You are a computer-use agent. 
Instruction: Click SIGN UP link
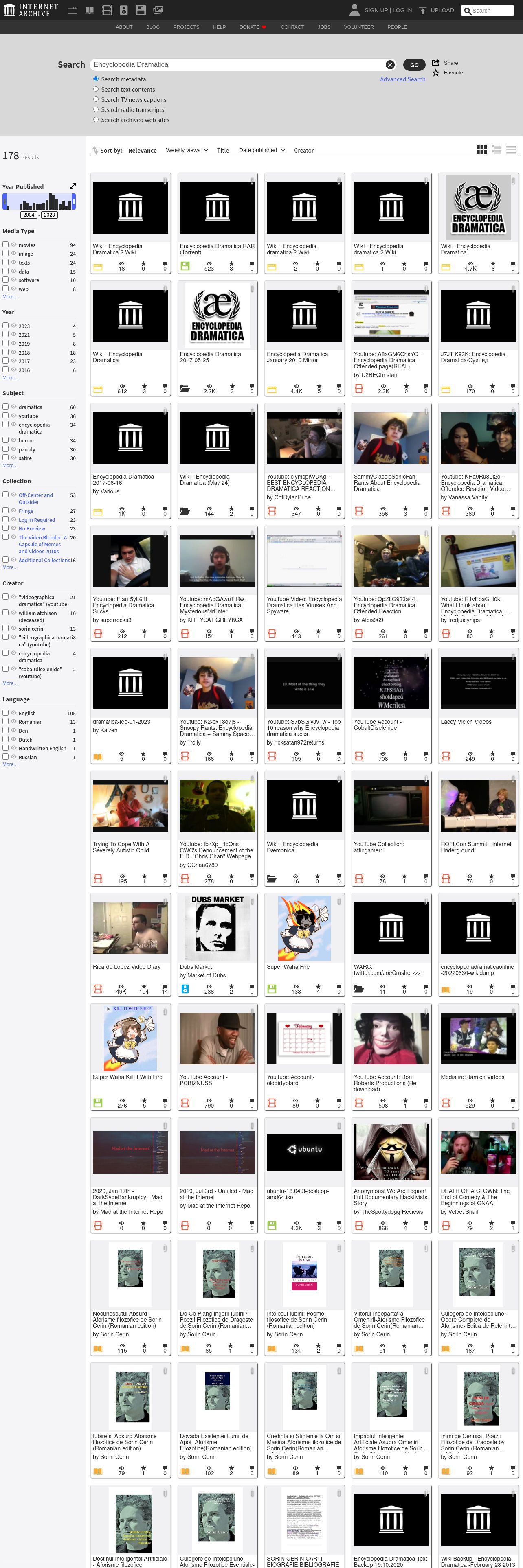(376, 10)
